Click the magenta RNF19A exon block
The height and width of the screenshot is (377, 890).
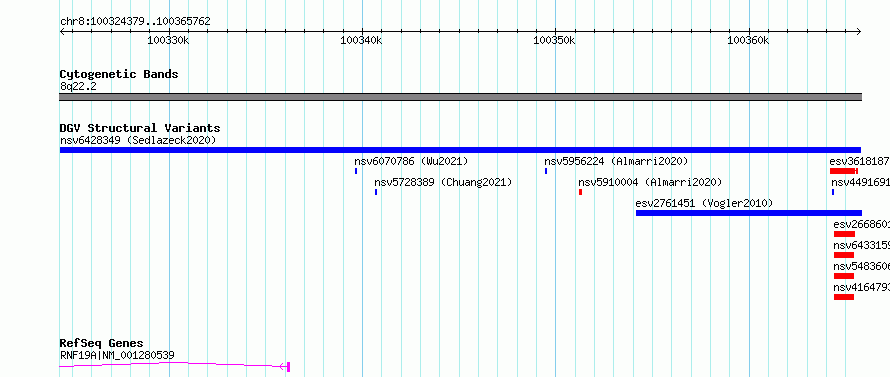point(288,367)
